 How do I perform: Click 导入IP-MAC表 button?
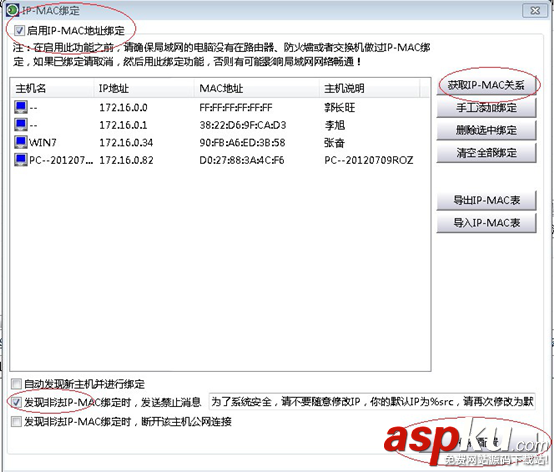[x=486, y=223]
